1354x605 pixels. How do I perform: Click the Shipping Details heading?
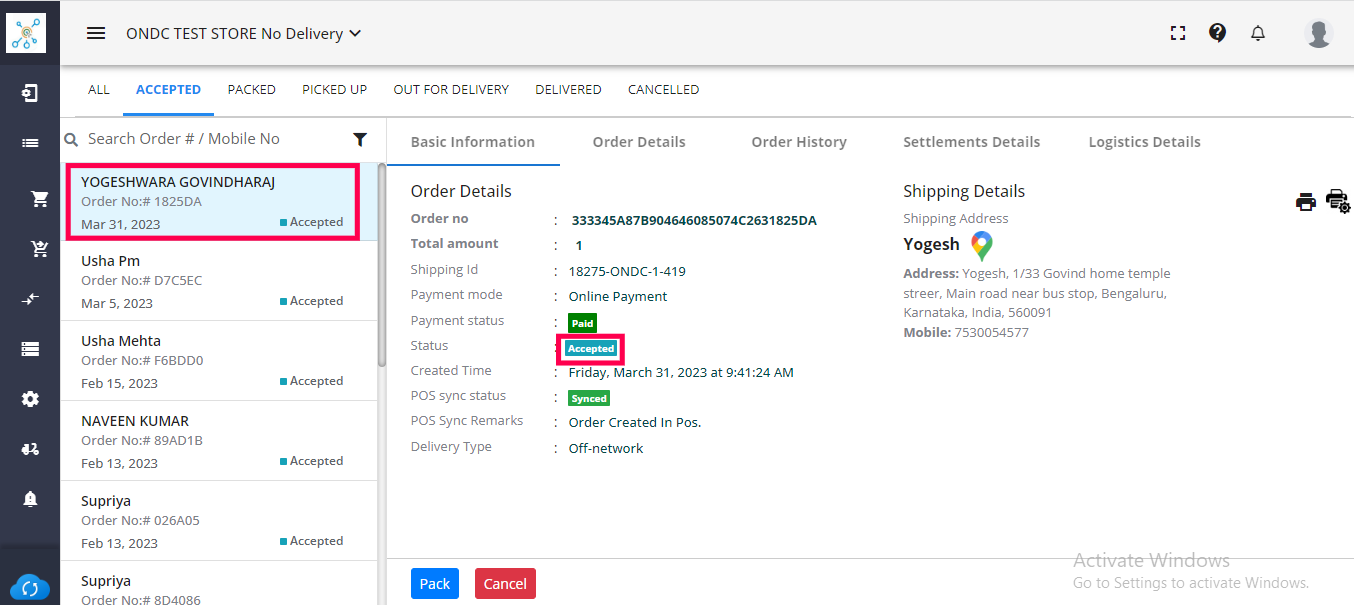(964, 191)
